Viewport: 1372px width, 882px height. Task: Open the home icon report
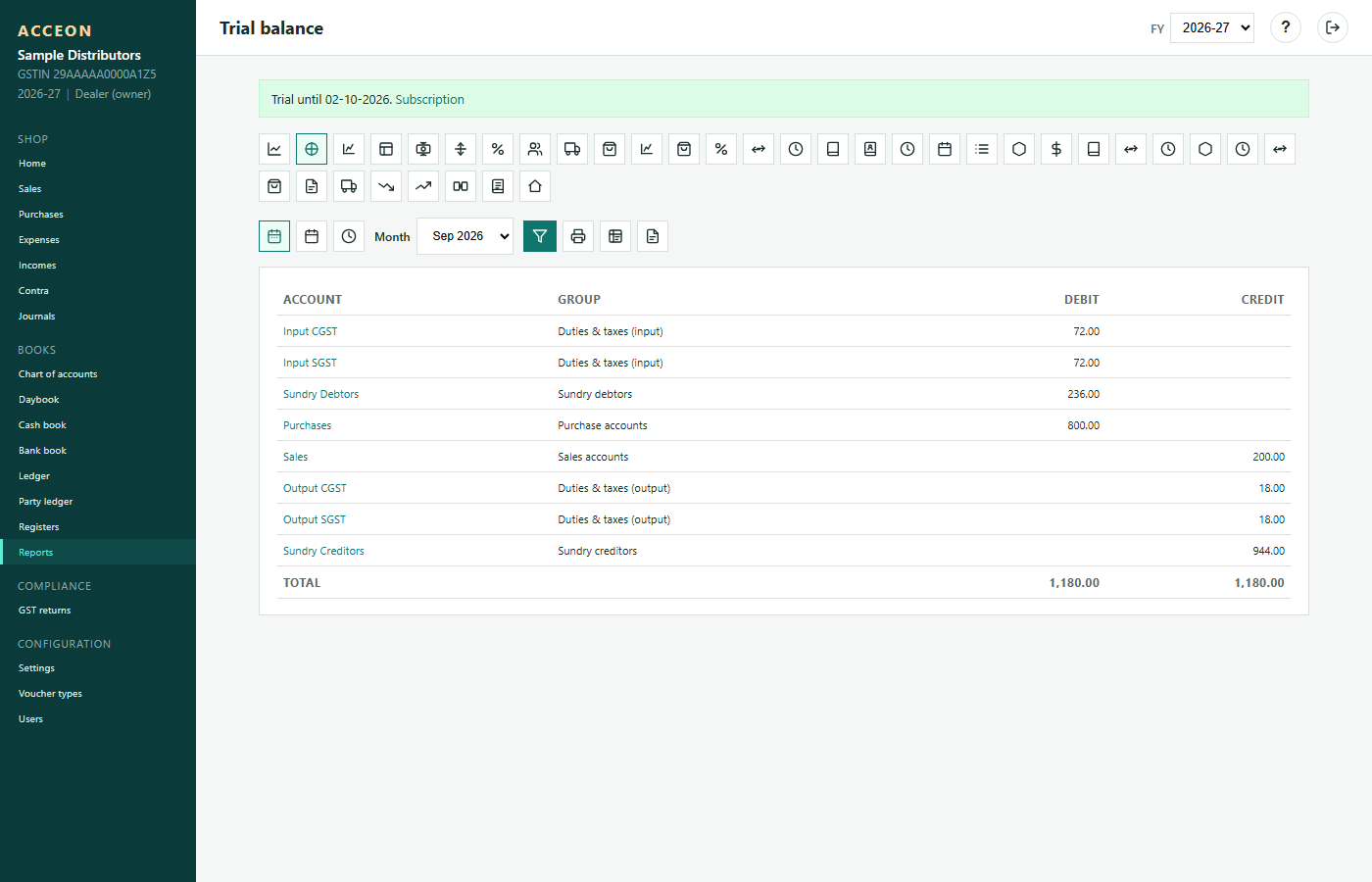pos(535,186)
